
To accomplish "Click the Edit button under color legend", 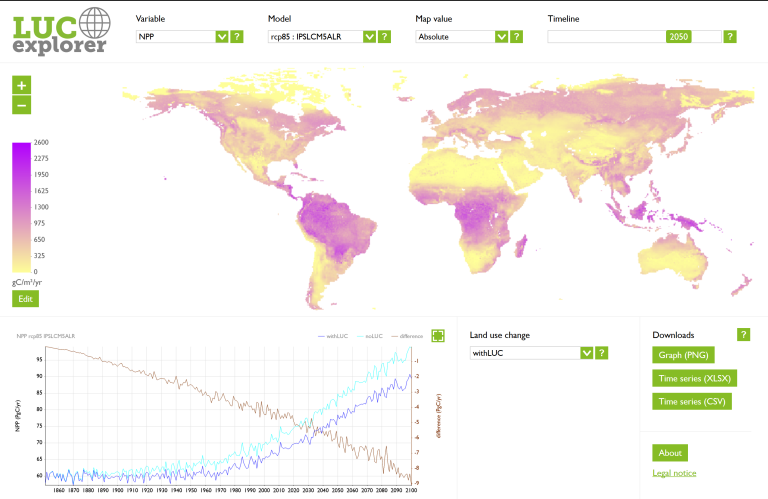I will (25, 298).
